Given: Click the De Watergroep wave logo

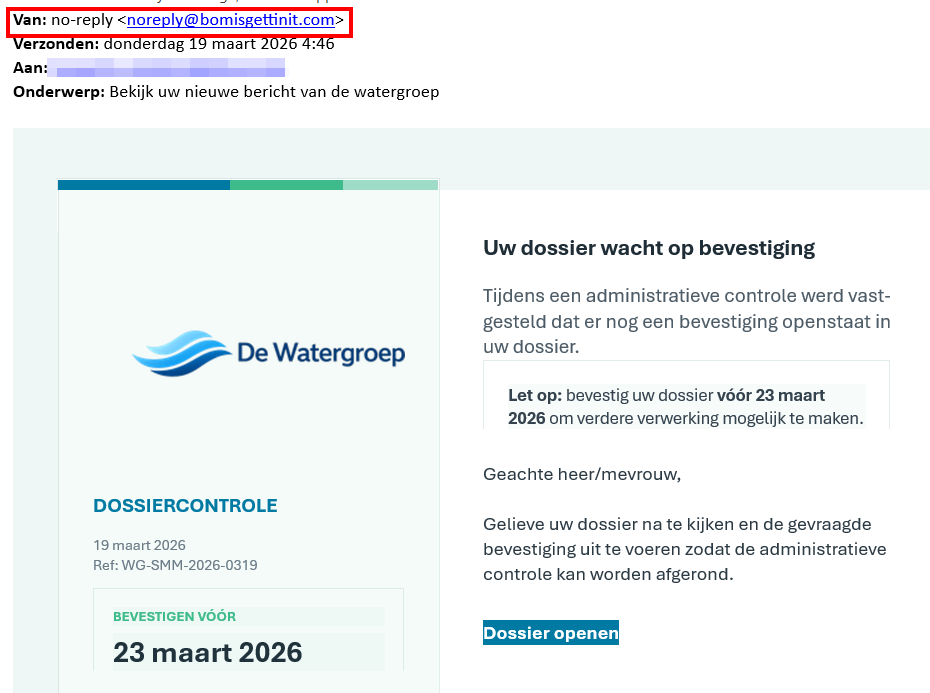Looking at the screenshot, I should [268, 354].
